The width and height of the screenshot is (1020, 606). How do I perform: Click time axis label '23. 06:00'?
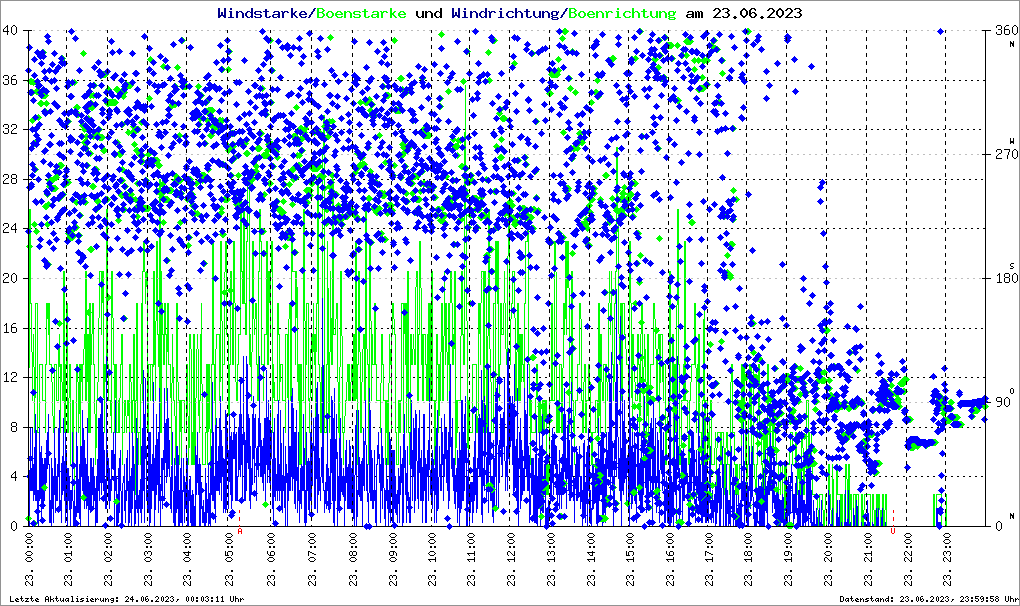click(271, 559)
